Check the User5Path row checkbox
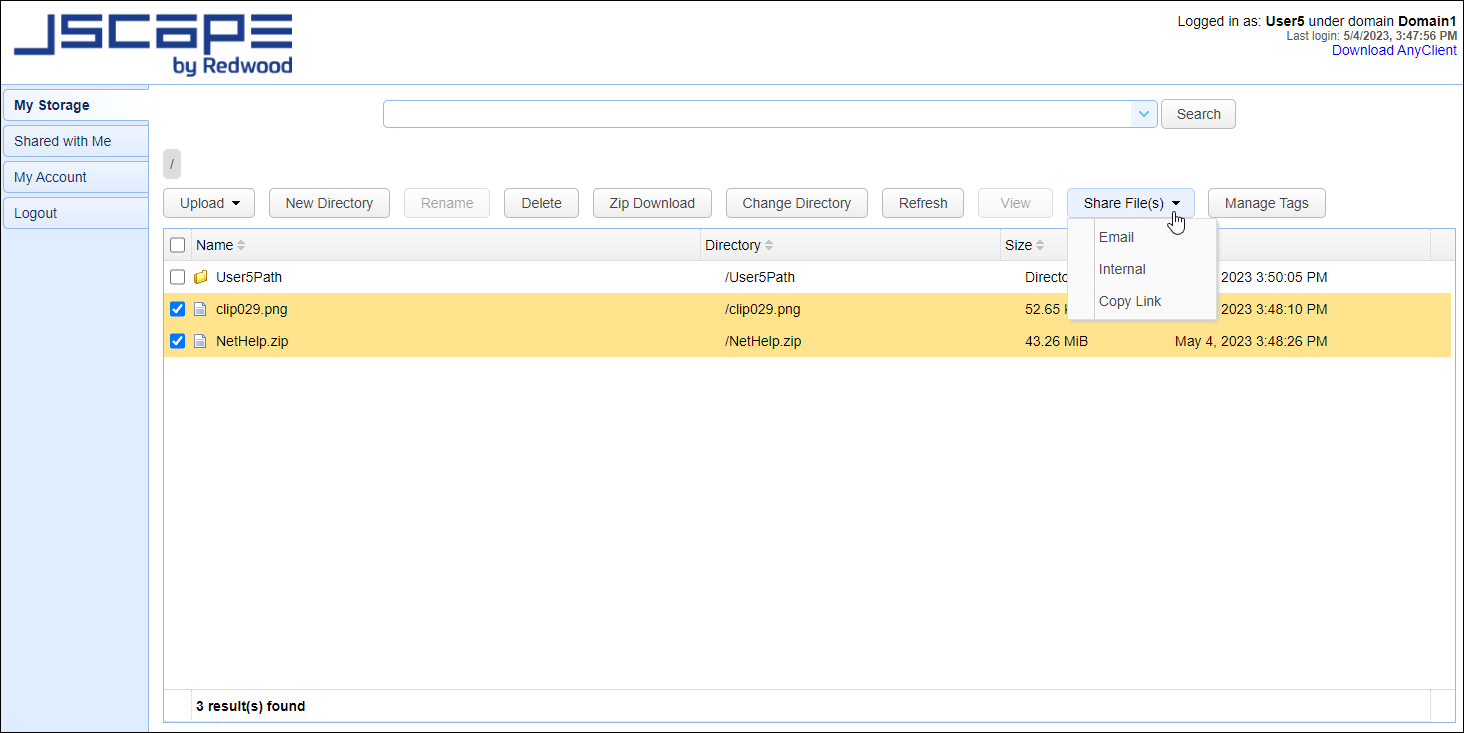 point(178,277)
